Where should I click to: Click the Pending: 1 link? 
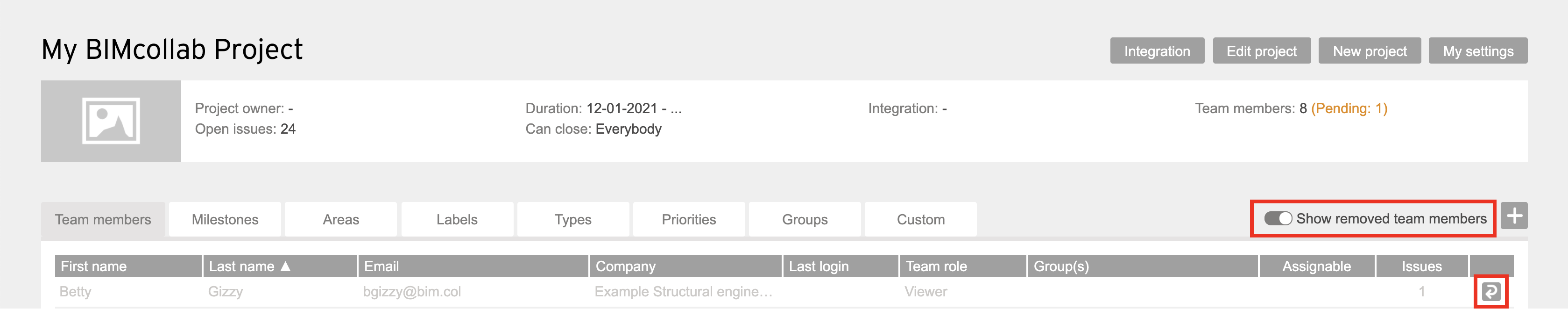point(1349,108)
